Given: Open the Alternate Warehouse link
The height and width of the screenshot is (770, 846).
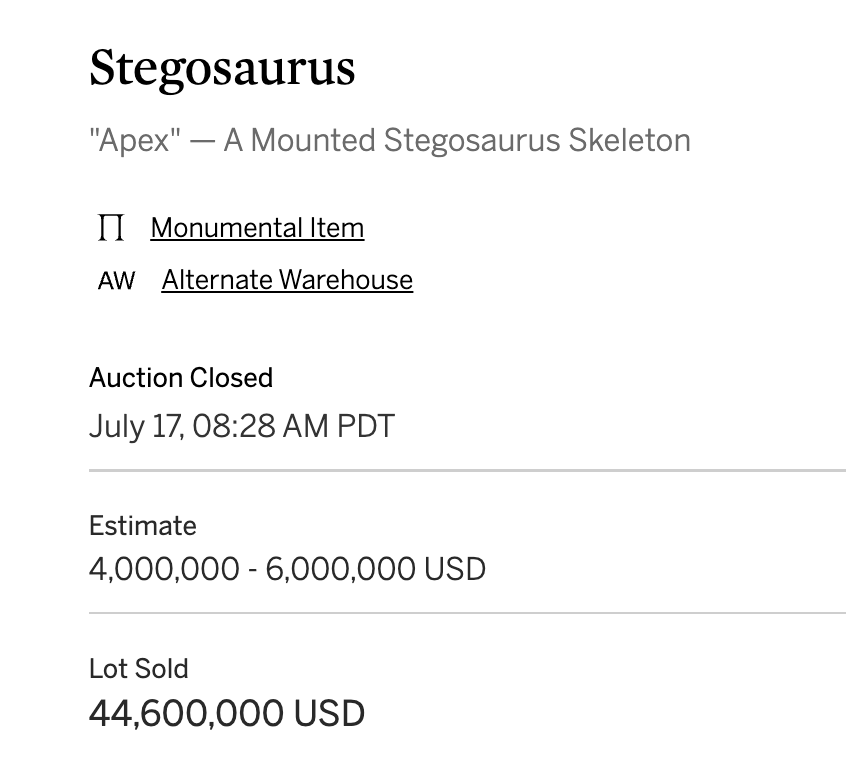Looking at the screenshot, I should pyautogui.click(x=287, y=280).
